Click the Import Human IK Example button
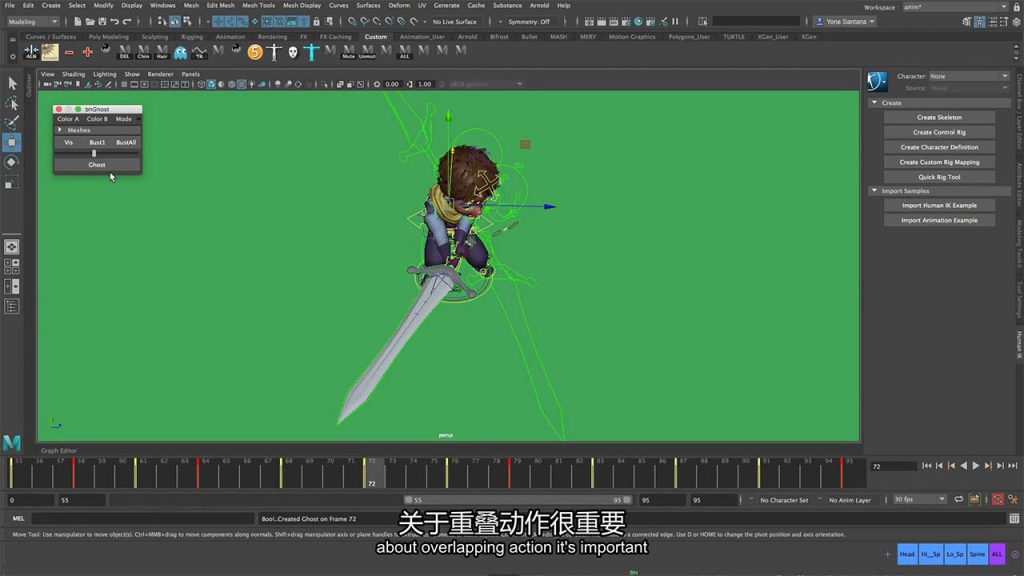Viewport: 1024px width, 576px height. click(x=939, y=205)
